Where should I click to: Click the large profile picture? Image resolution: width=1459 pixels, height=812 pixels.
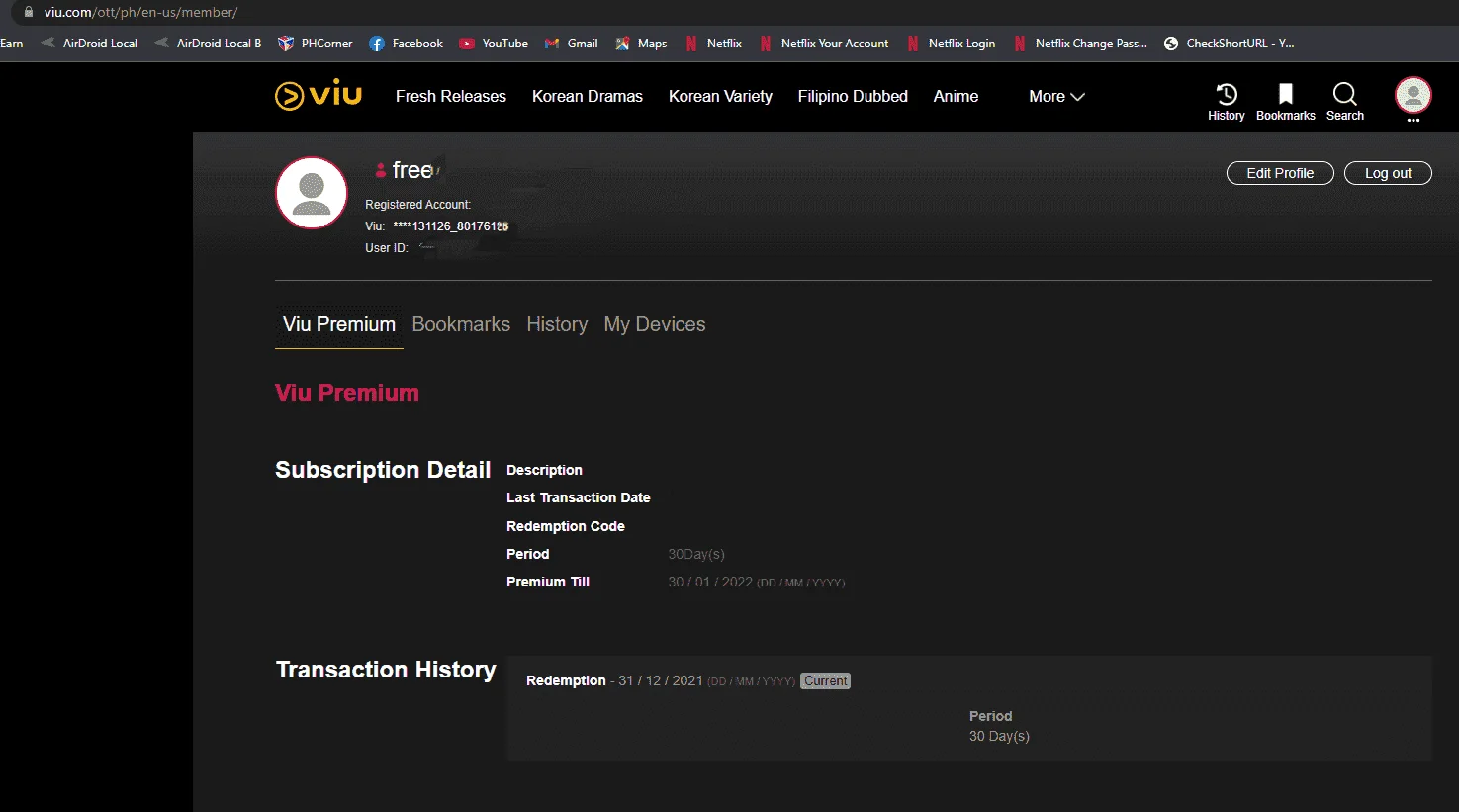coord(312,193)
